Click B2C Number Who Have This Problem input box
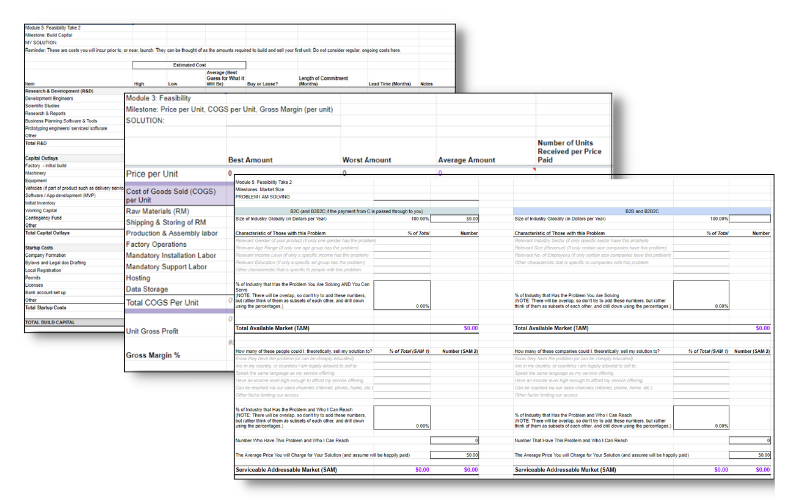Viewport: 800px width, 500px height. click(x=455, y=440)
